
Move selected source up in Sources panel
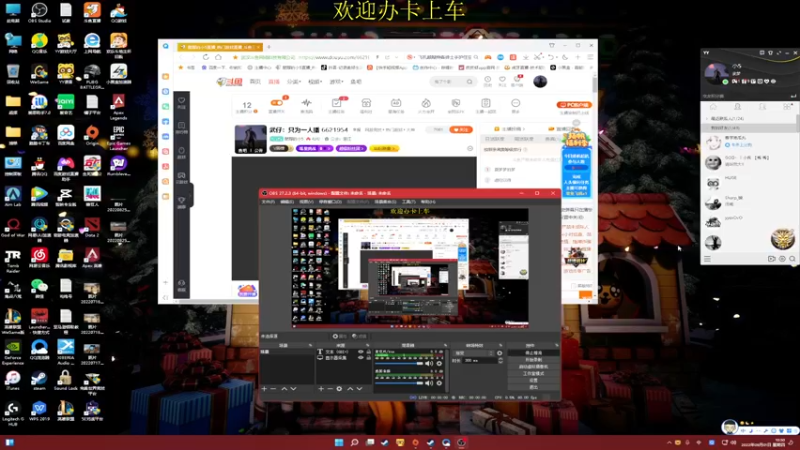click(x=351, y=389)
